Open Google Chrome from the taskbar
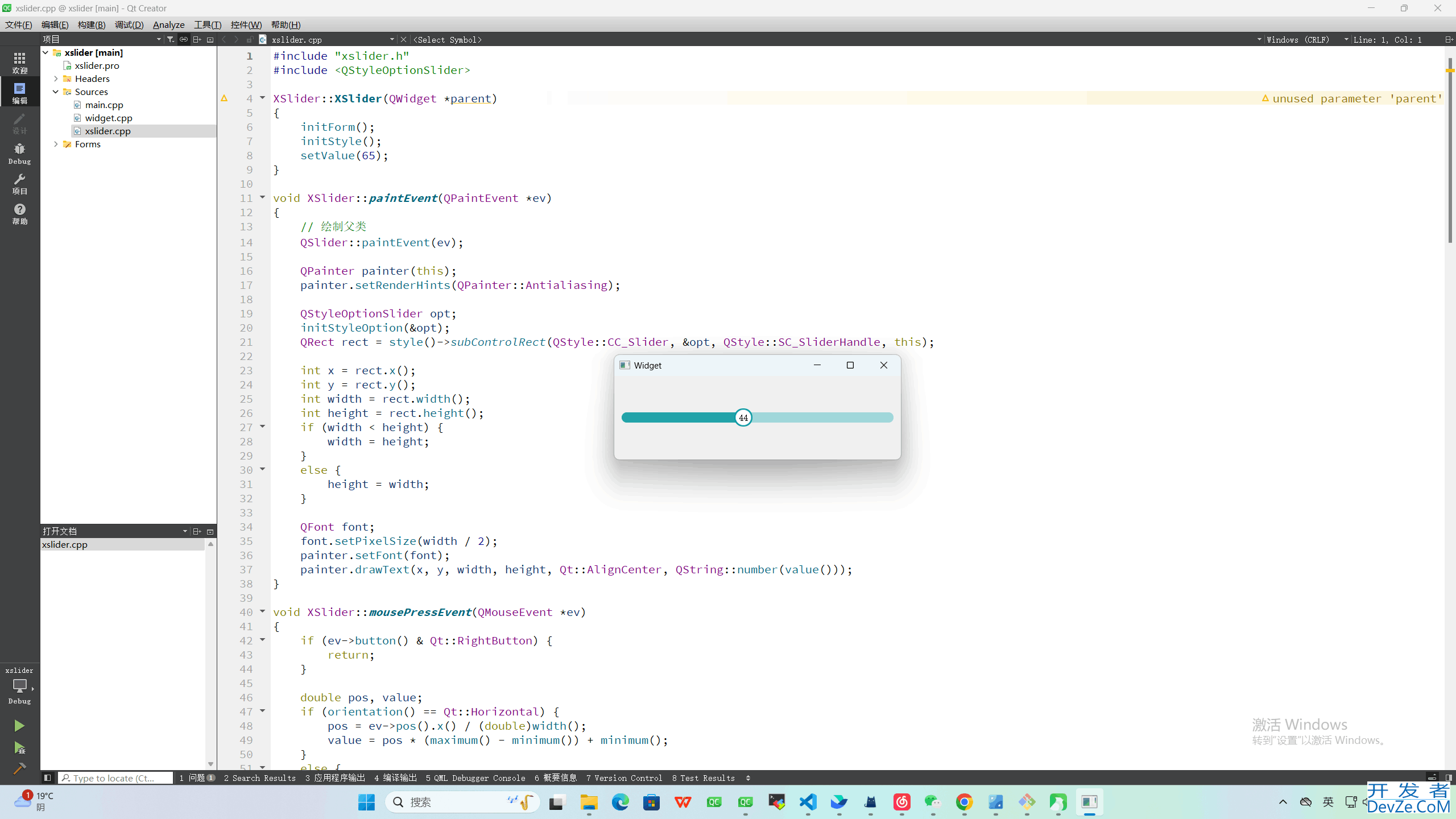 coord(964,802)
